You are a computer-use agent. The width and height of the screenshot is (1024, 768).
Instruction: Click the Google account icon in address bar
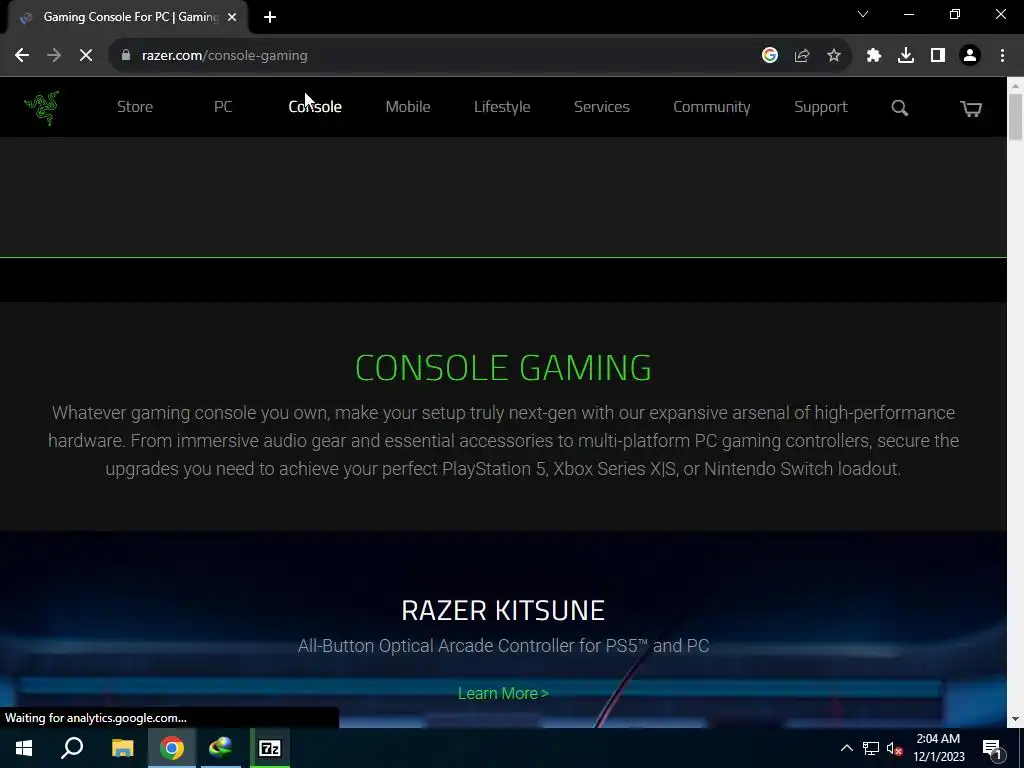pos(769,56)
